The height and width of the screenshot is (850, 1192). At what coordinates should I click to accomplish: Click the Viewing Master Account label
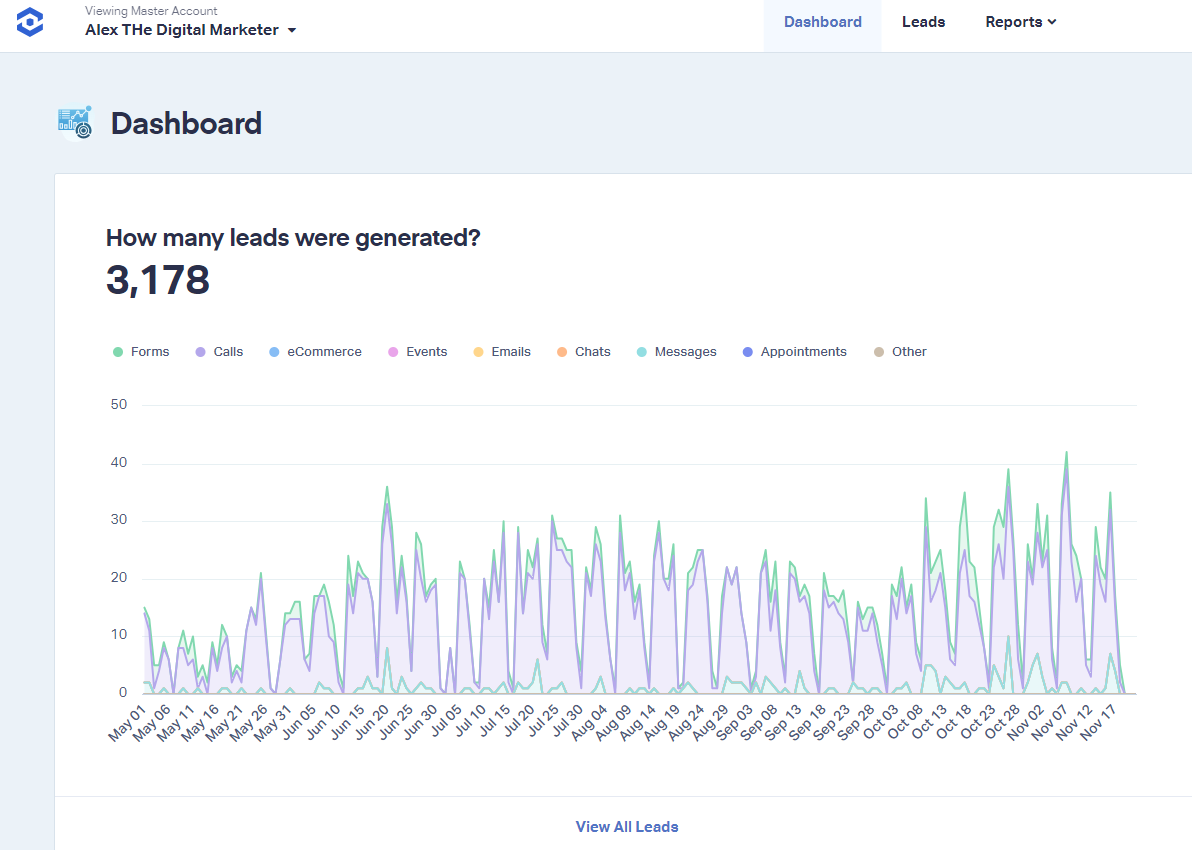pyautogui.click(x=151, y=11)
